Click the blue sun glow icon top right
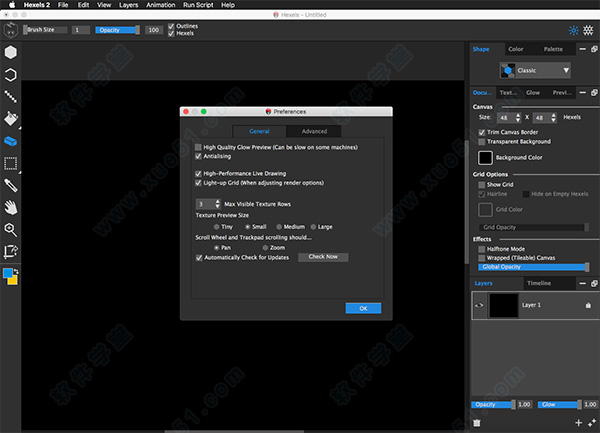The width and height of the screenshot is (600, 433). pyautogui.click(x=574, y=30)
